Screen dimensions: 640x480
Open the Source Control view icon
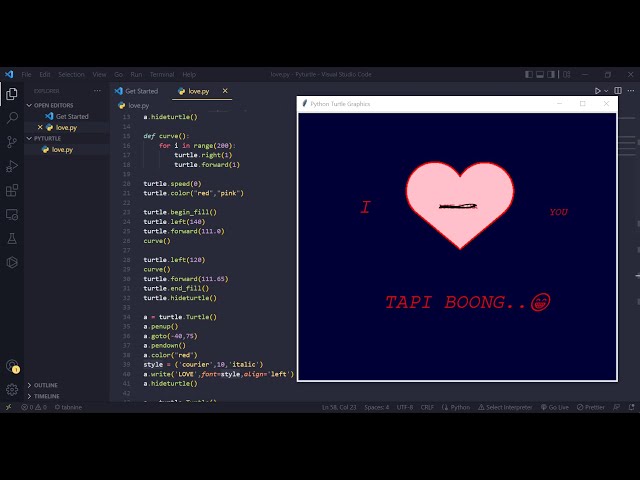pos(12,142)
